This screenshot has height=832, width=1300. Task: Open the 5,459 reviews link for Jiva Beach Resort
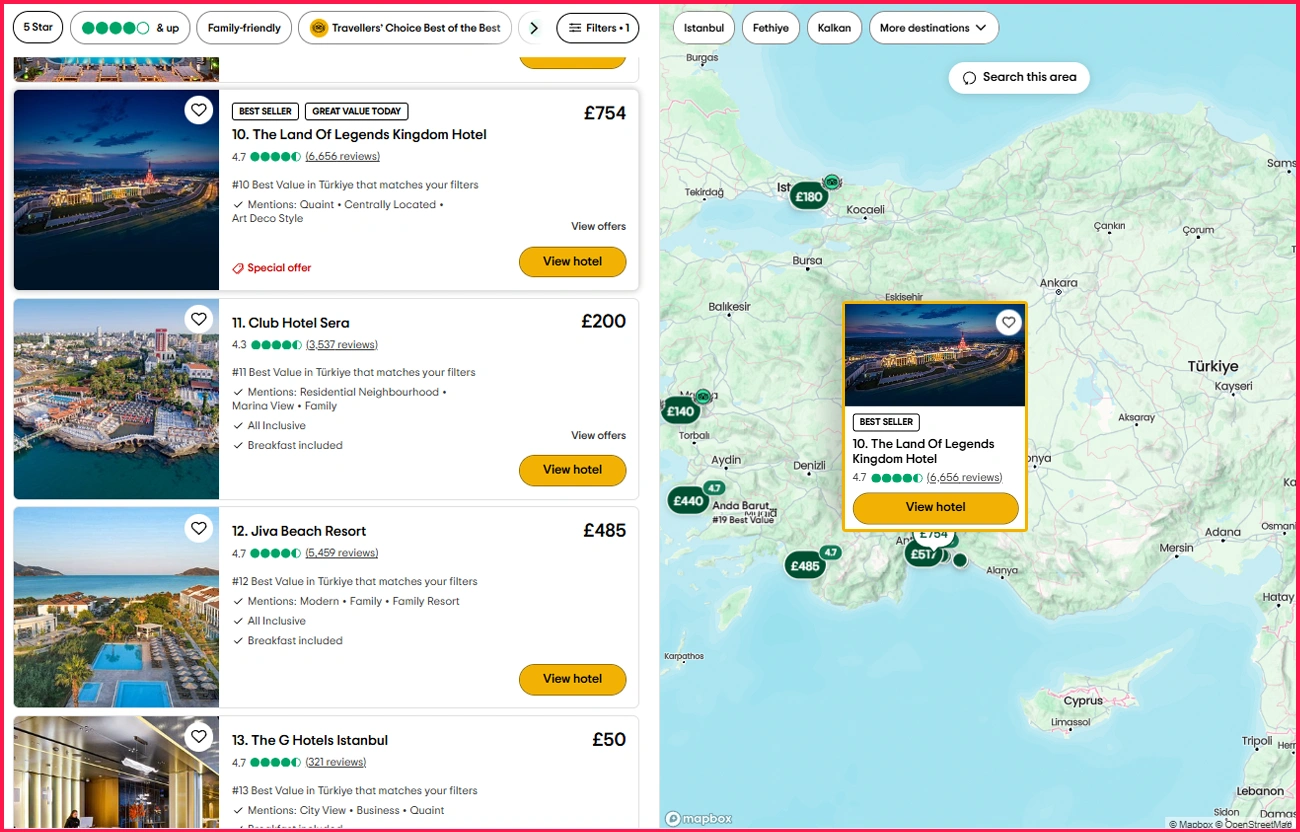pyautogui.click(x=342, y=553)
